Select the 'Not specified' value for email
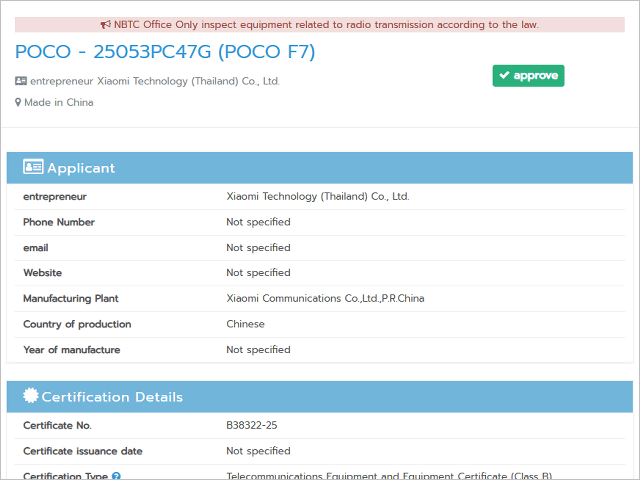The width and height of the screenshot is (640, 480). pos(258,248)
